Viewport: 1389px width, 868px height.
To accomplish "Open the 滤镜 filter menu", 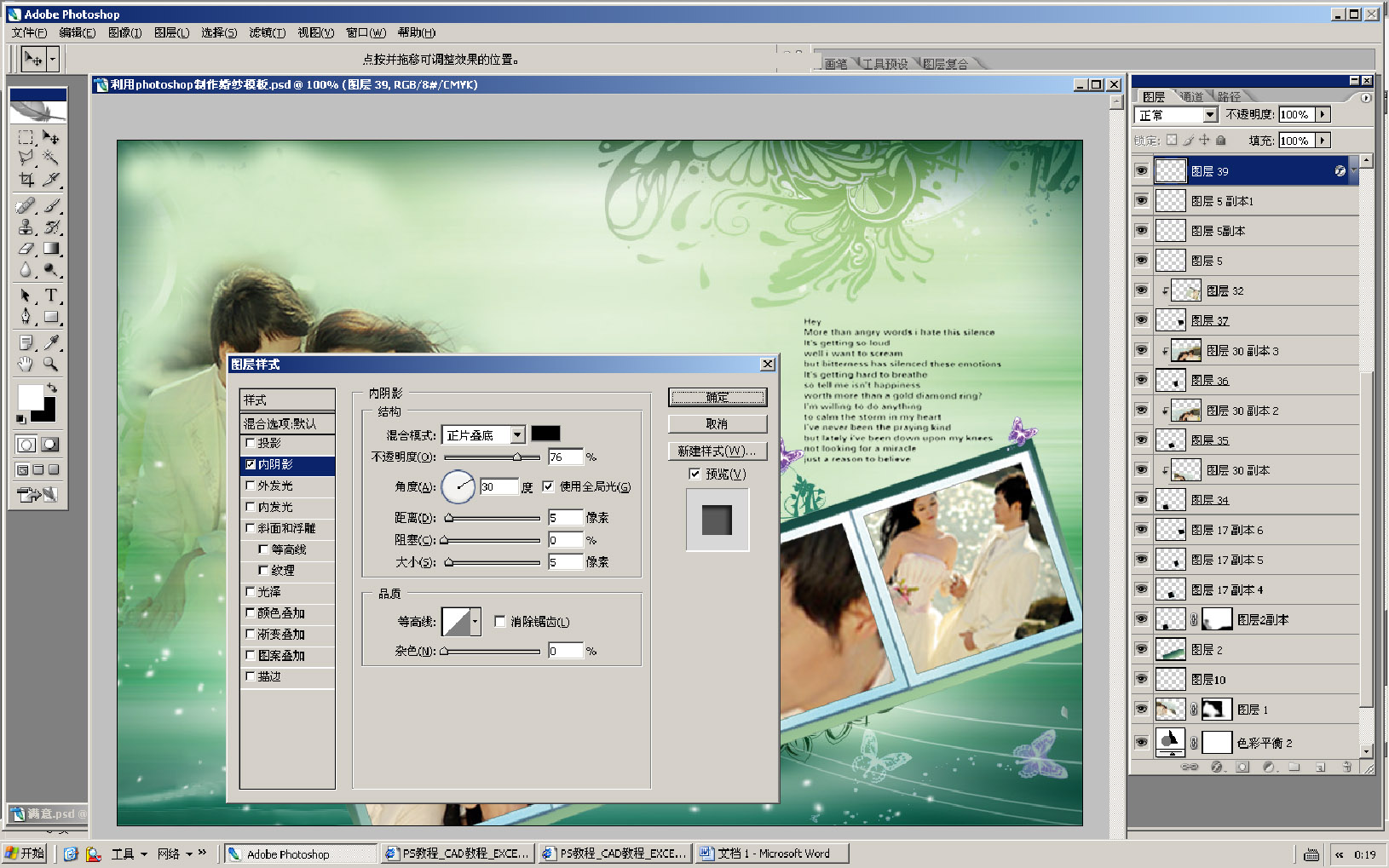I will [267, 32].
